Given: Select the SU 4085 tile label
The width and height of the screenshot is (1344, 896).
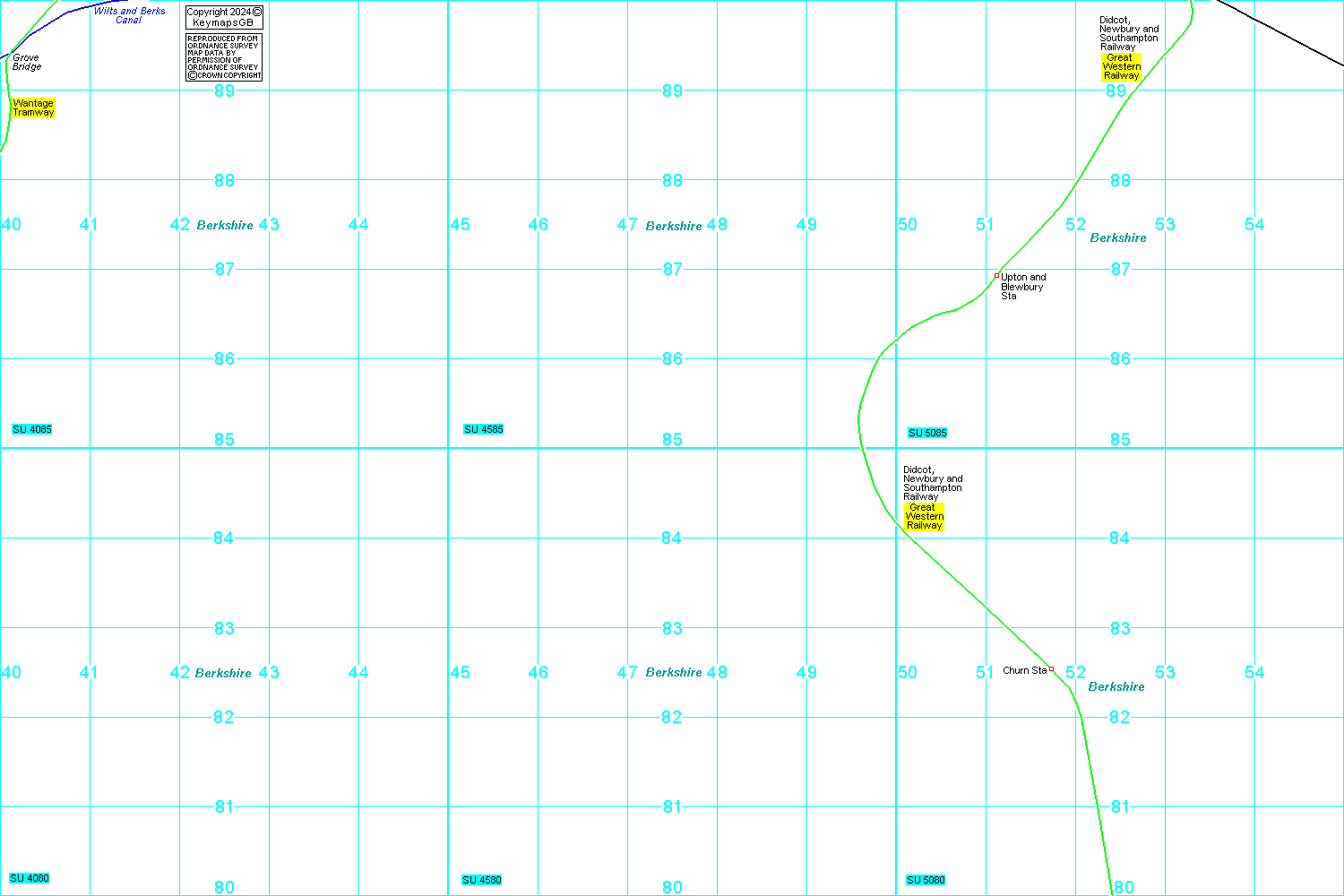Looking at the screenshot, I should point(32,430).
